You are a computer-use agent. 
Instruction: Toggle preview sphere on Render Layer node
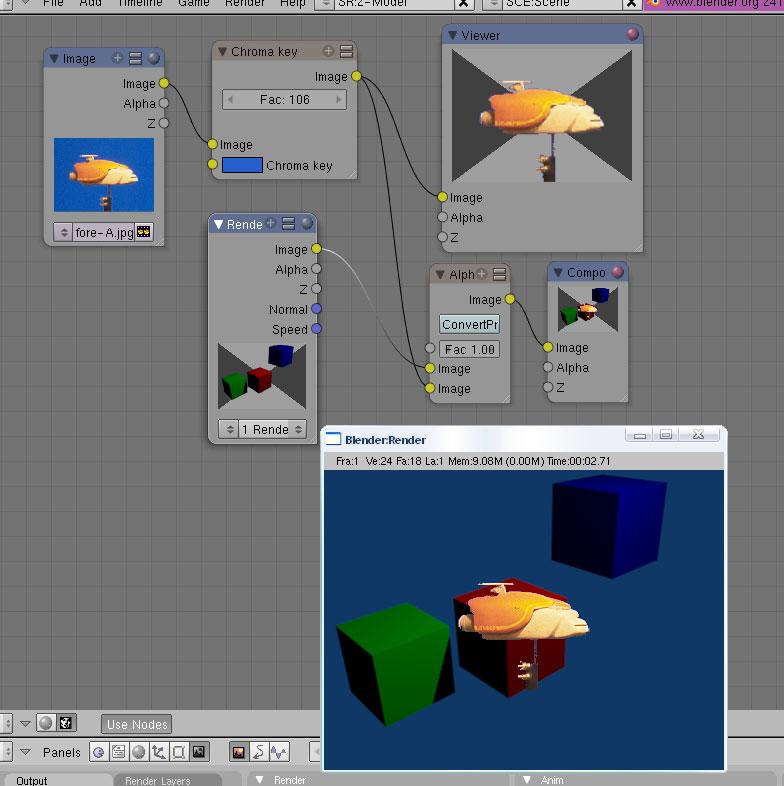307,224
